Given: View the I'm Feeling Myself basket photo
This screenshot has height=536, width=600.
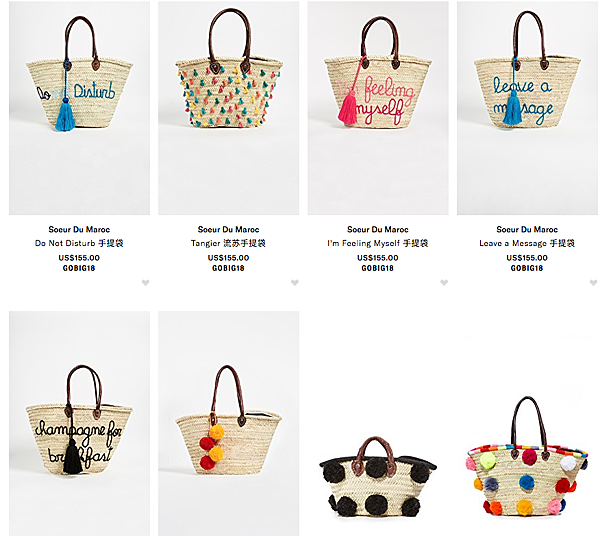Looking at the screenshot, I should click(378, 108).
